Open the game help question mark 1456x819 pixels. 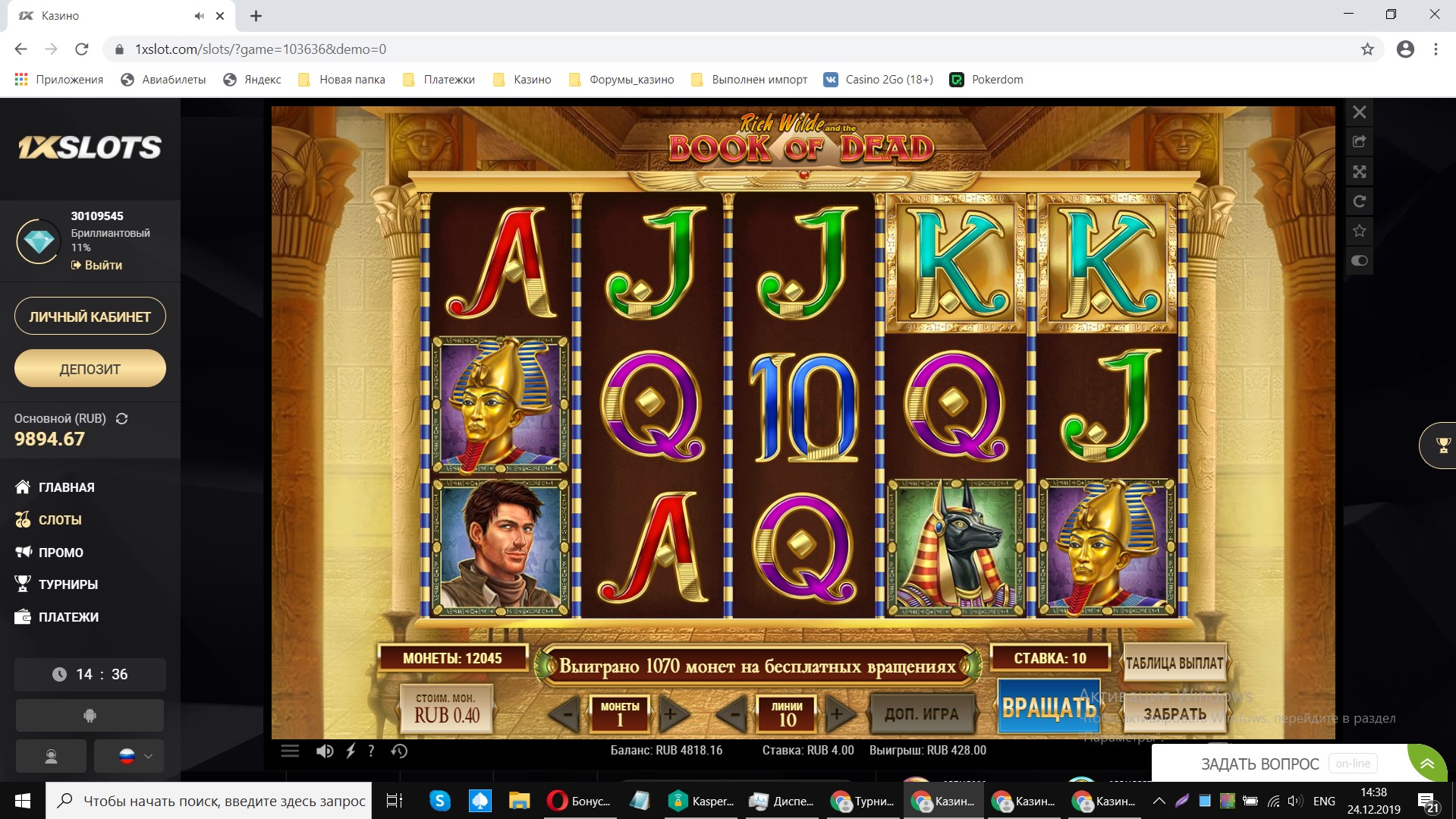[x=371, y=751]
